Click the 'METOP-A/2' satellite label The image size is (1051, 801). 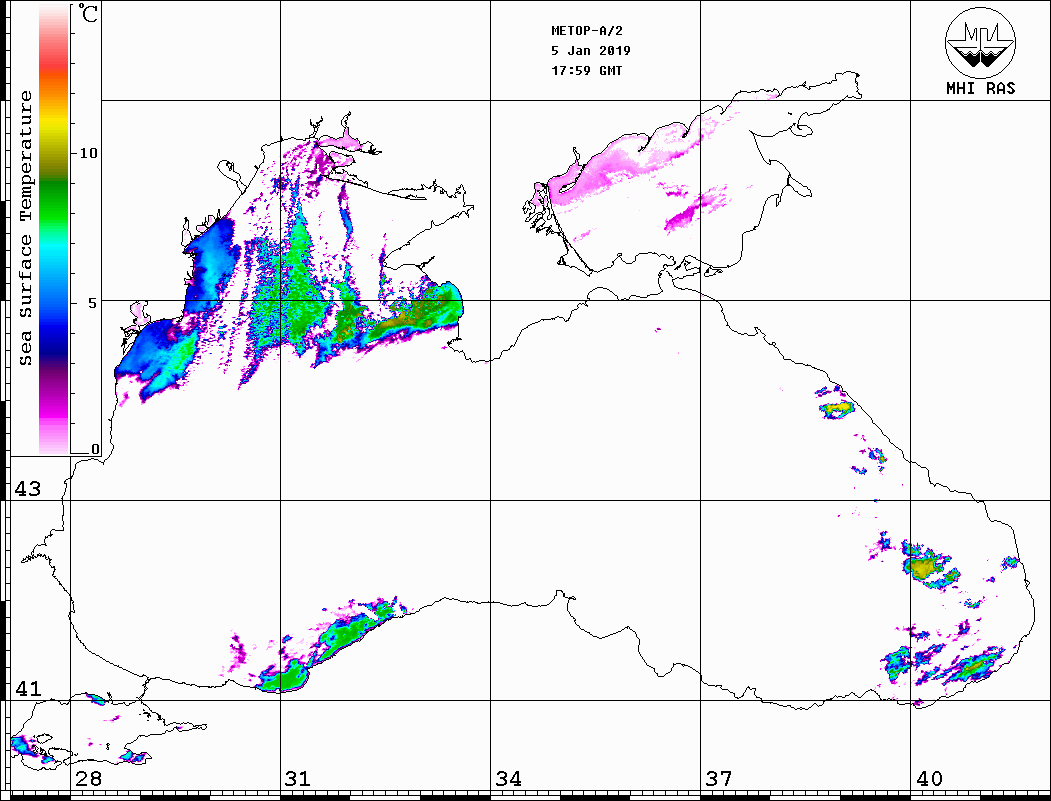coord(587,31)
